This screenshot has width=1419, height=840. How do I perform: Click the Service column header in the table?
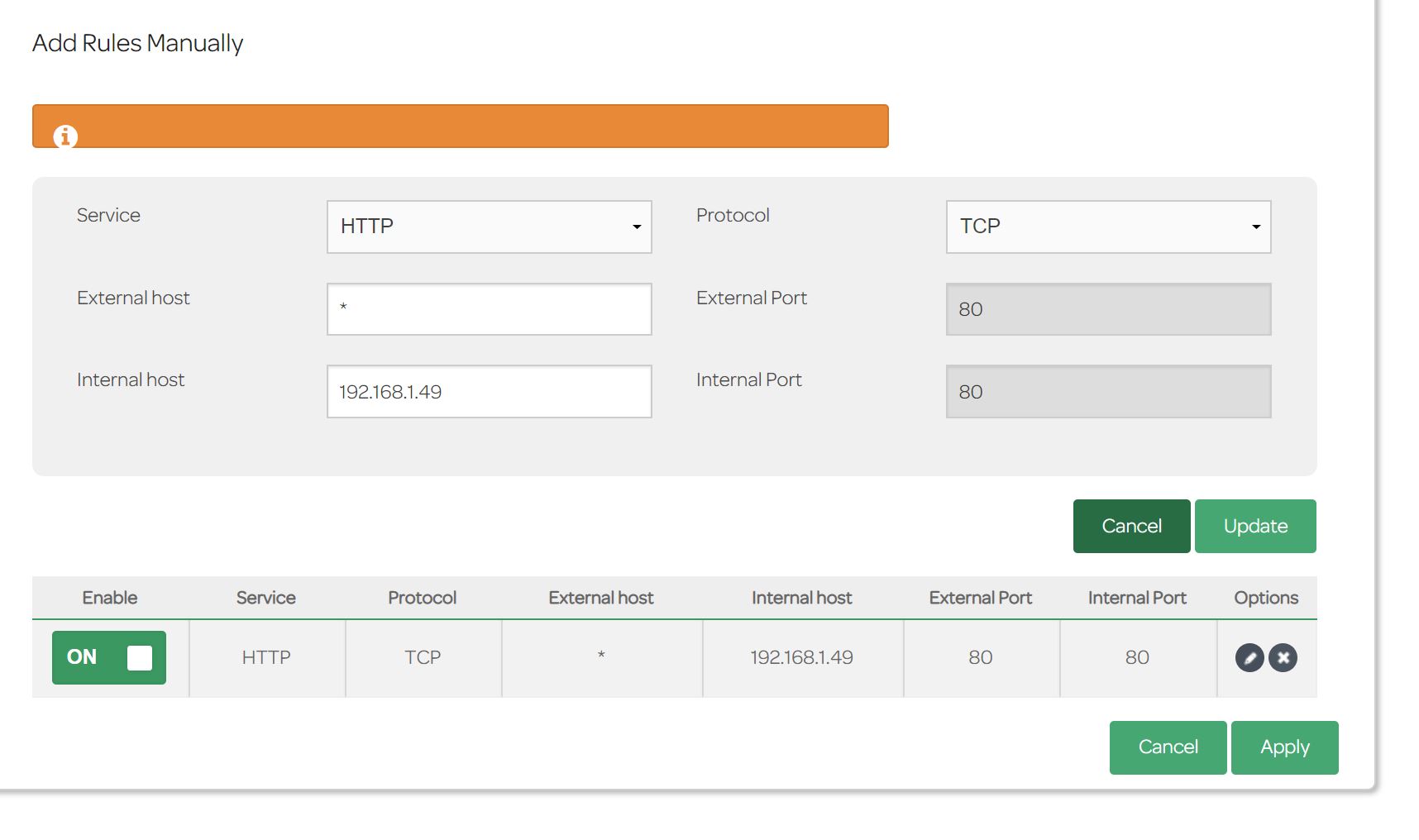(265, 598)
